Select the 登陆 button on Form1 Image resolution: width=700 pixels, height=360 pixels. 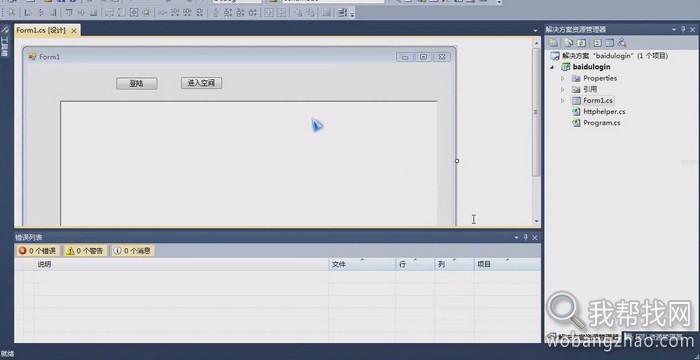tap(137, 84)
